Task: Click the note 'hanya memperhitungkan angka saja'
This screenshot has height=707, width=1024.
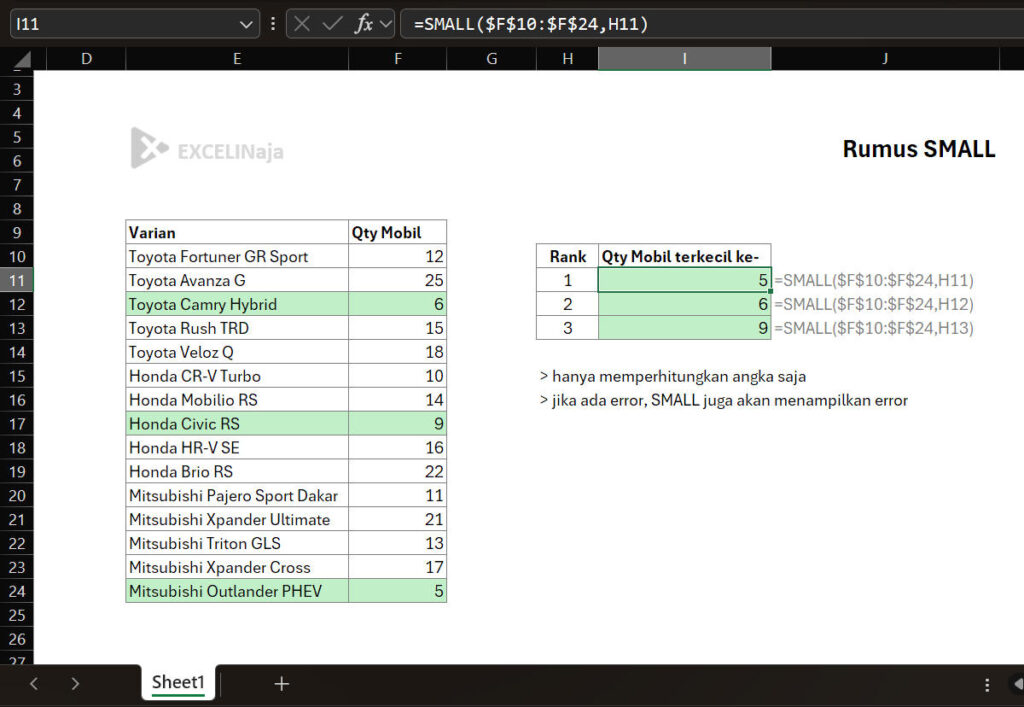Action: click(673, 377)
